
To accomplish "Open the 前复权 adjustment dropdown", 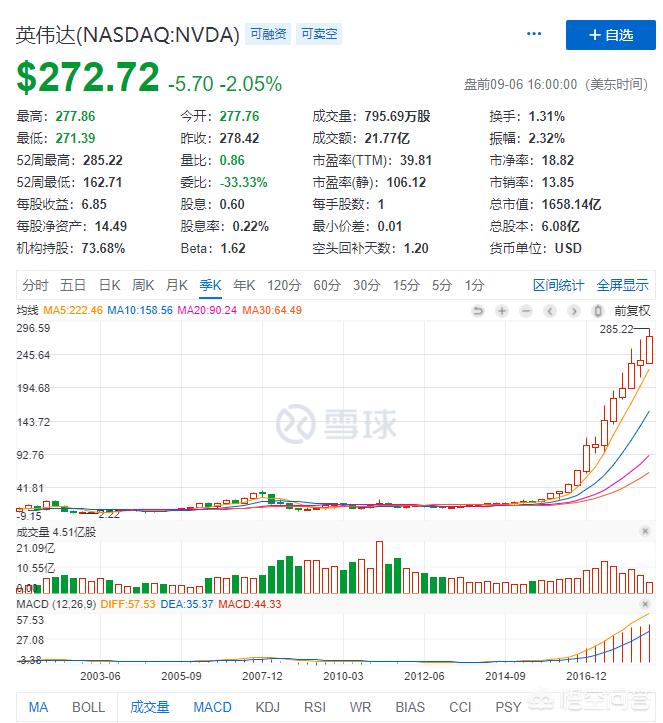I will 631,311.
